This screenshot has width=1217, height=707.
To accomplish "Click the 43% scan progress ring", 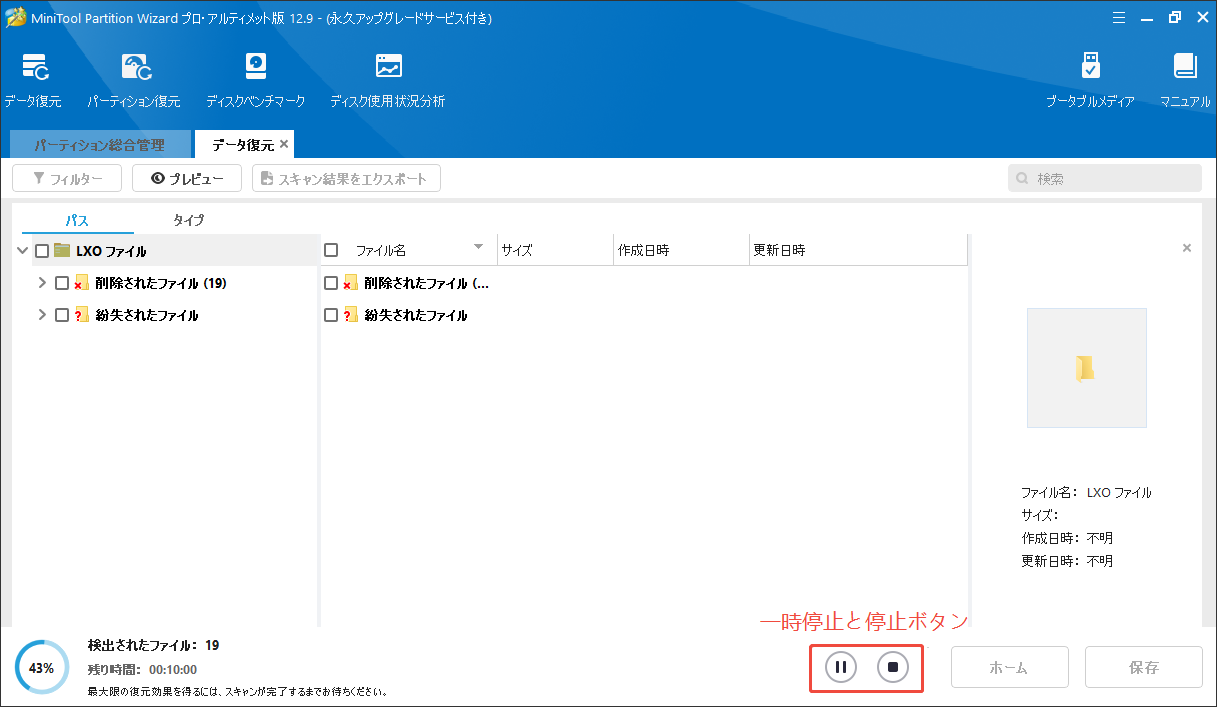I will pyautogui.click(x=41, y=668).
